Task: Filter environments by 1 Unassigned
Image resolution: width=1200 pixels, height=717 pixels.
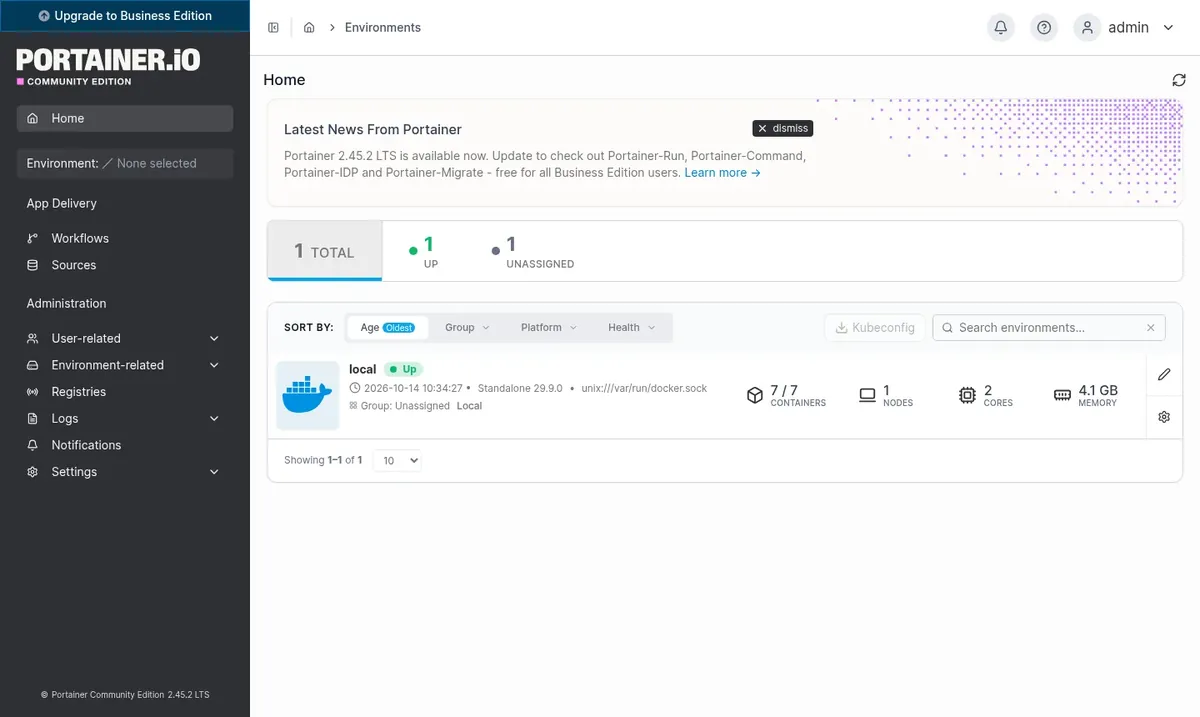Action: tap(533, 251)
